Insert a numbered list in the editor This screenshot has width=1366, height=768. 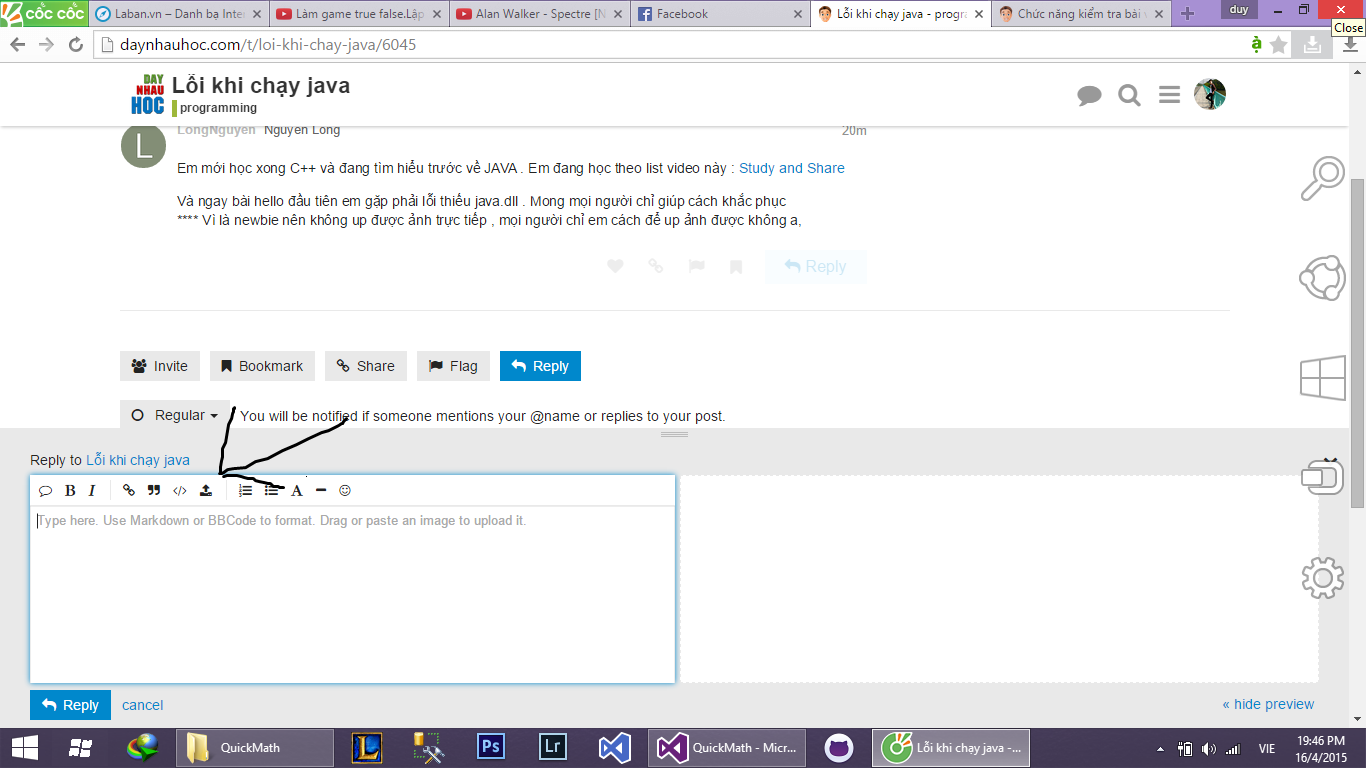coord(246,491)
